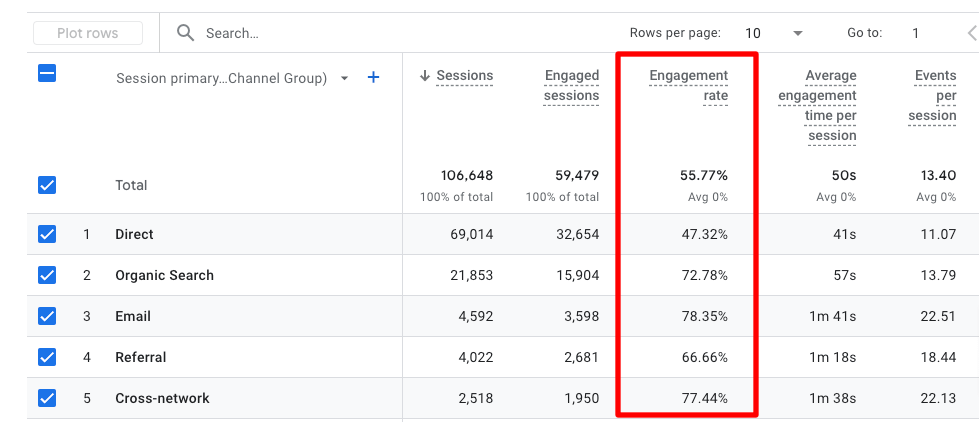Viewport: 979px width, 422px height.
Task: Select the Email row label
Action: click(133, 316)
